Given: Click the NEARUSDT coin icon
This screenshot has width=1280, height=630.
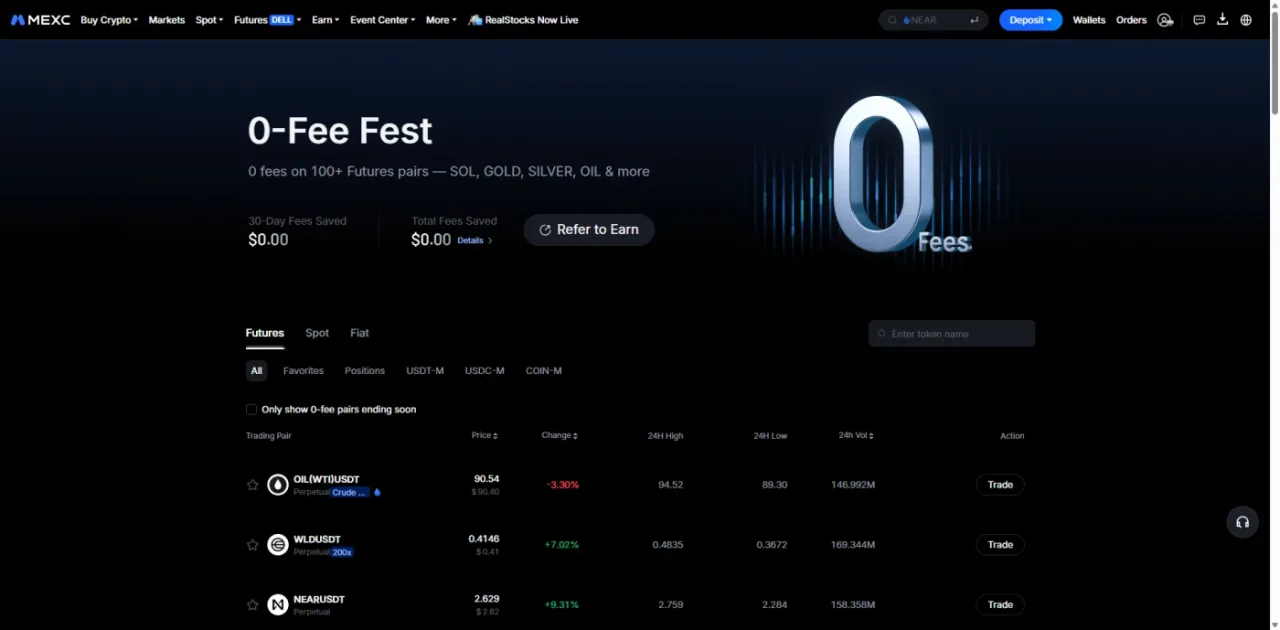Looking at the screenshot, I should click(278, 605).
